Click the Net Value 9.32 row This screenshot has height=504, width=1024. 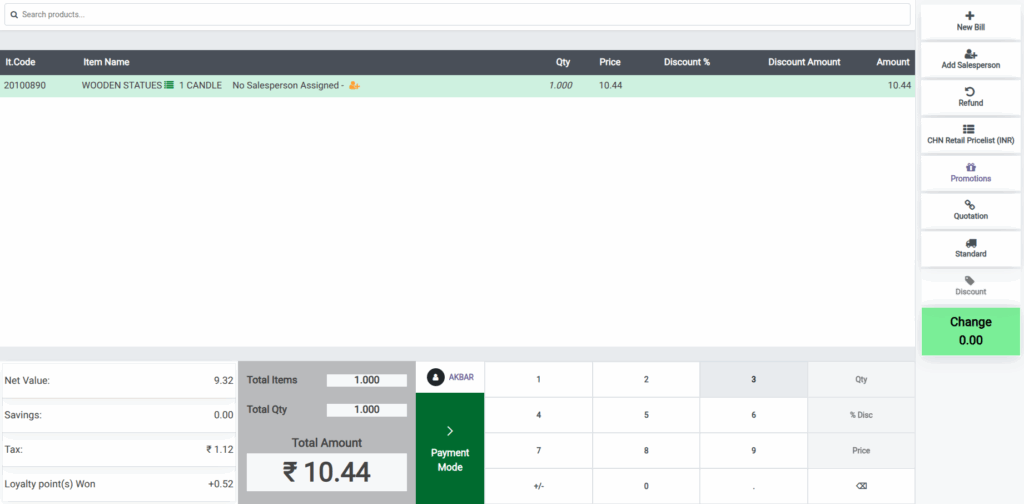tap(119, 381)
